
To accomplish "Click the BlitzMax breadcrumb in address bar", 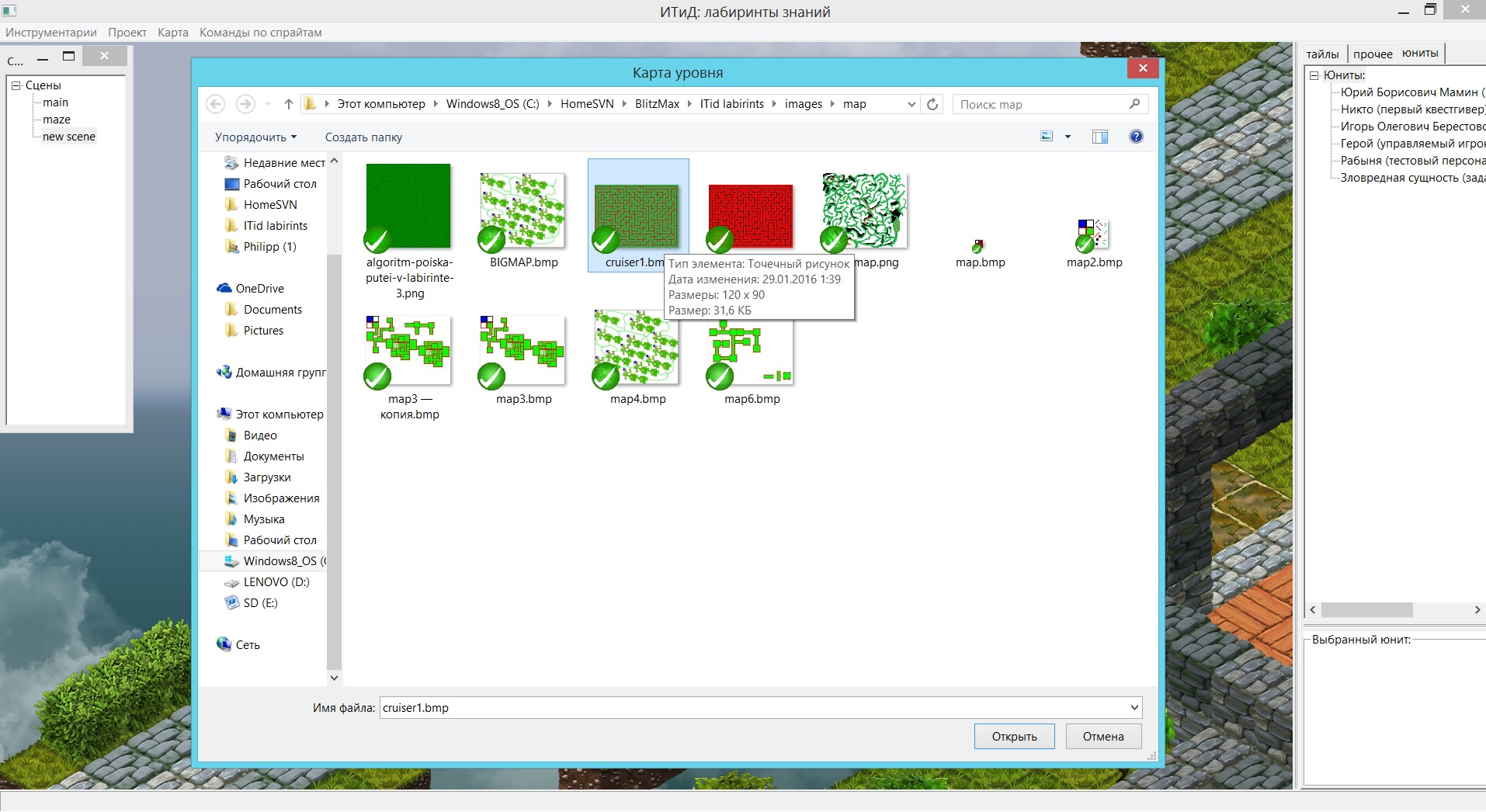I will 657,104.
